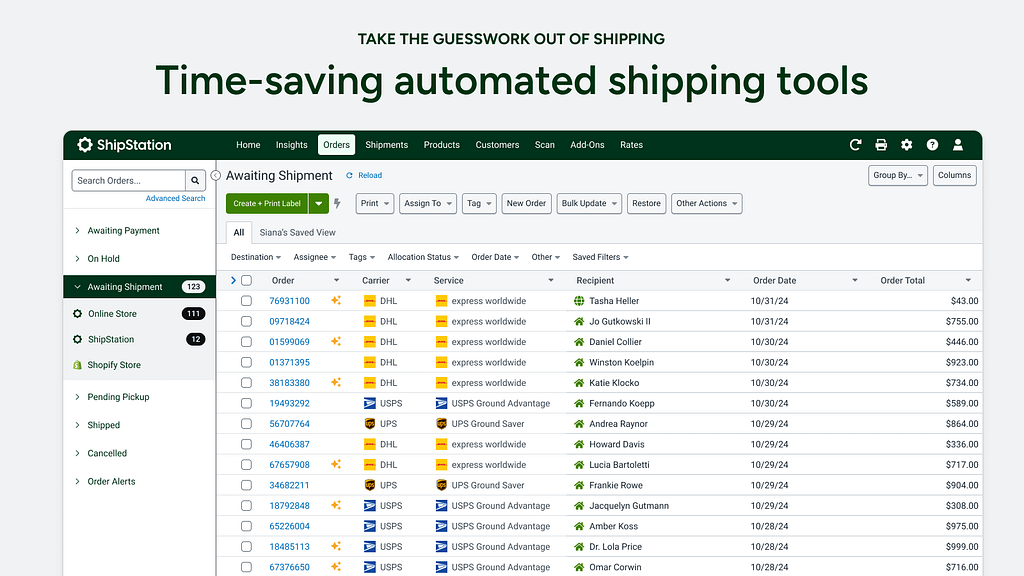Open the Advanced Search link
1024x576 pixels.
[175, 199]
